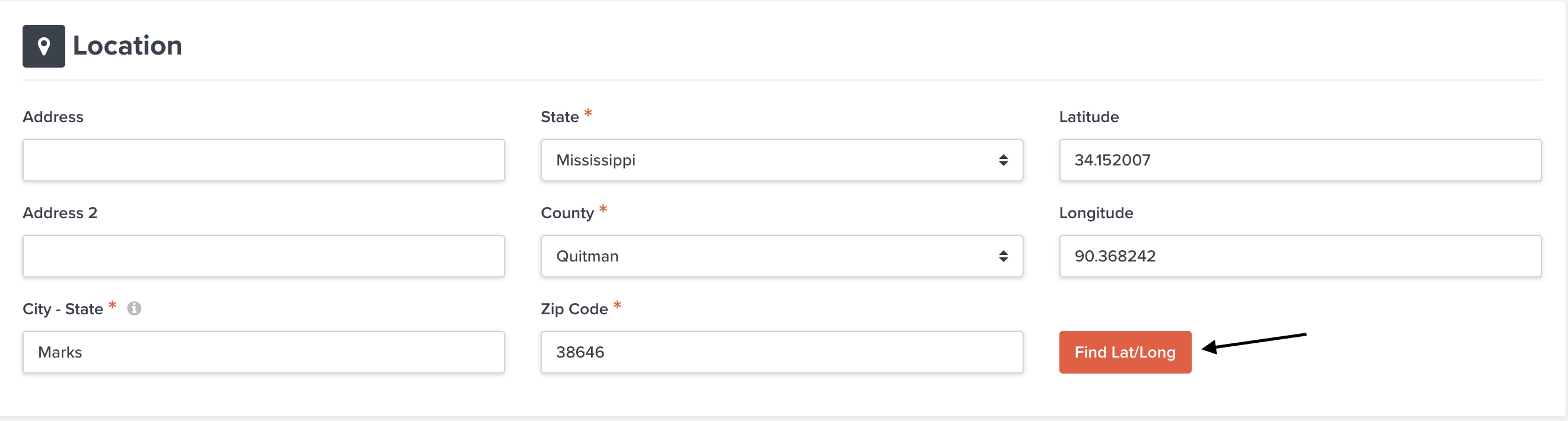Click inside the Address 2 field

pyautogui.click(x=264, y=256)
